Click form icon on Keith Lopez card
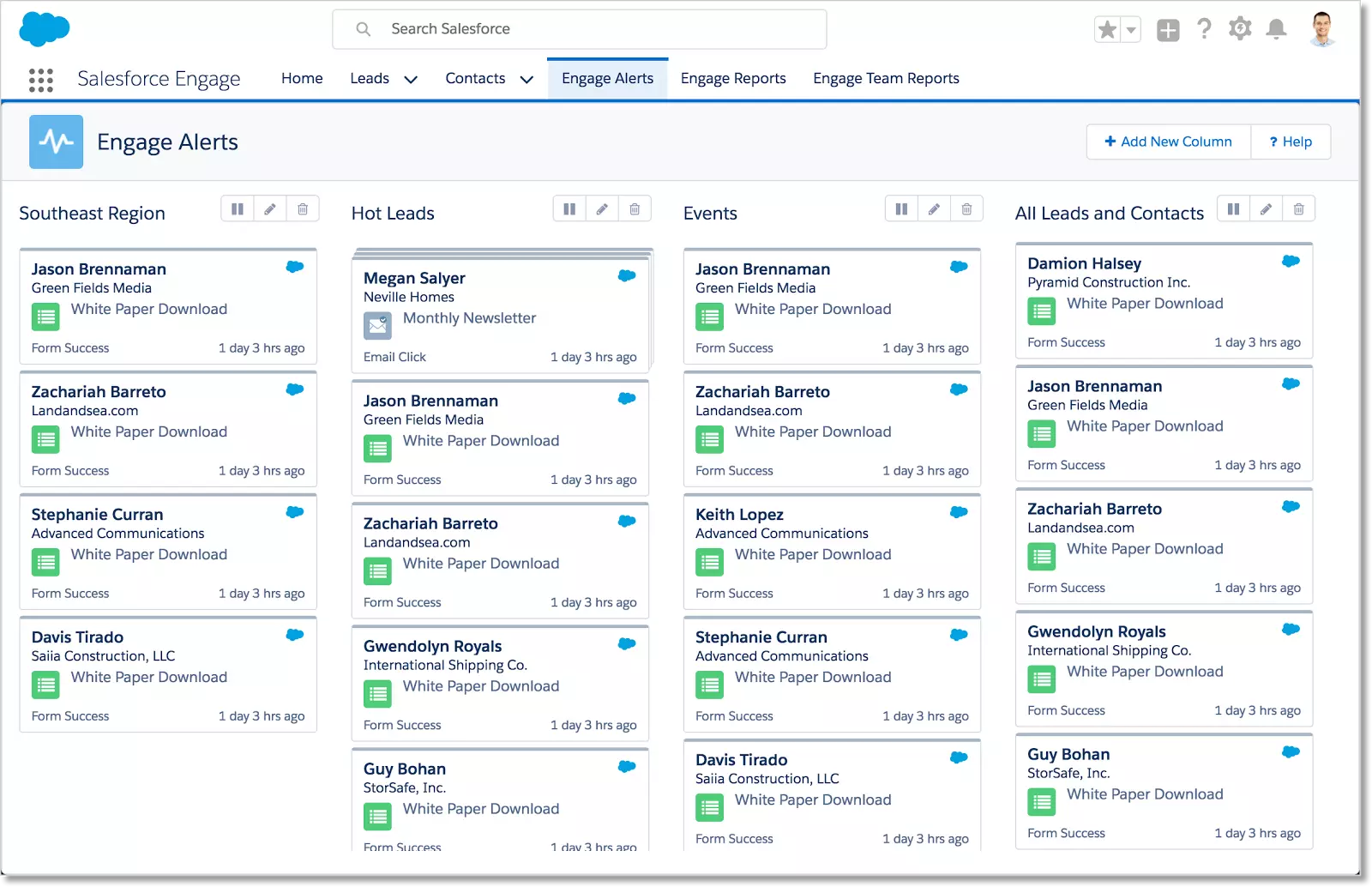Image resolution: width=1372 pixels, height=887 pixels. 709,563
